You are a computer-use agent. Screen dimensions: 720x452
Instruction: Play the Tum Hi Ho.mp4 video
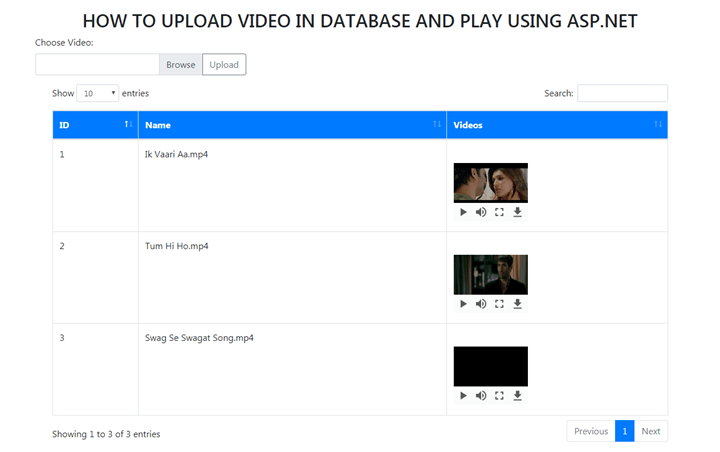tap(463, 304)
